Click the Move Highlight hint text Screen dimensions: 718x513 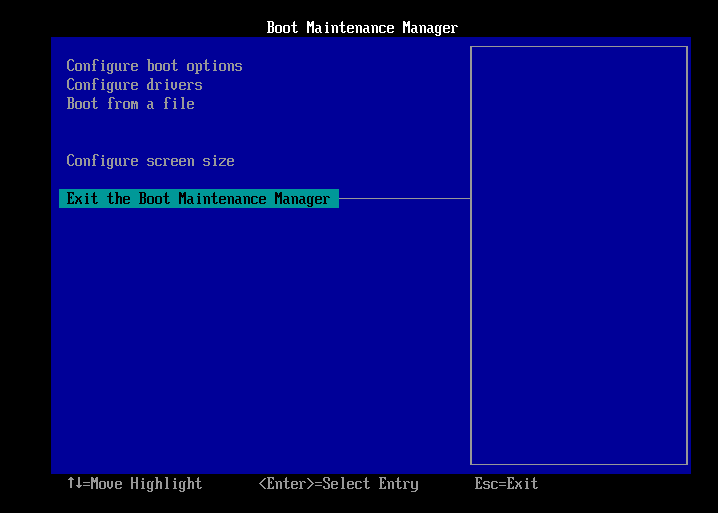pyautogui.click(x=135, y=484)
